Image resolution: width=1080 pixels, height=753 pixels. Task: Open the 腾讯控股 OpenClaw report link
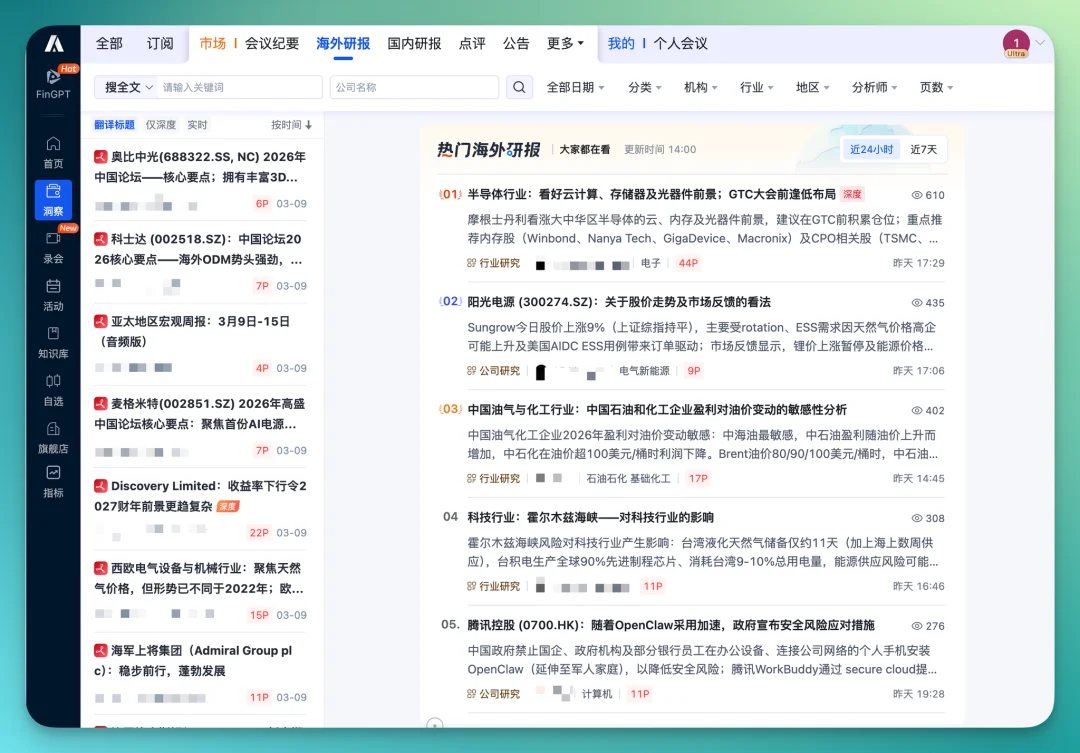pyautogui.click(x=668, y=625)
